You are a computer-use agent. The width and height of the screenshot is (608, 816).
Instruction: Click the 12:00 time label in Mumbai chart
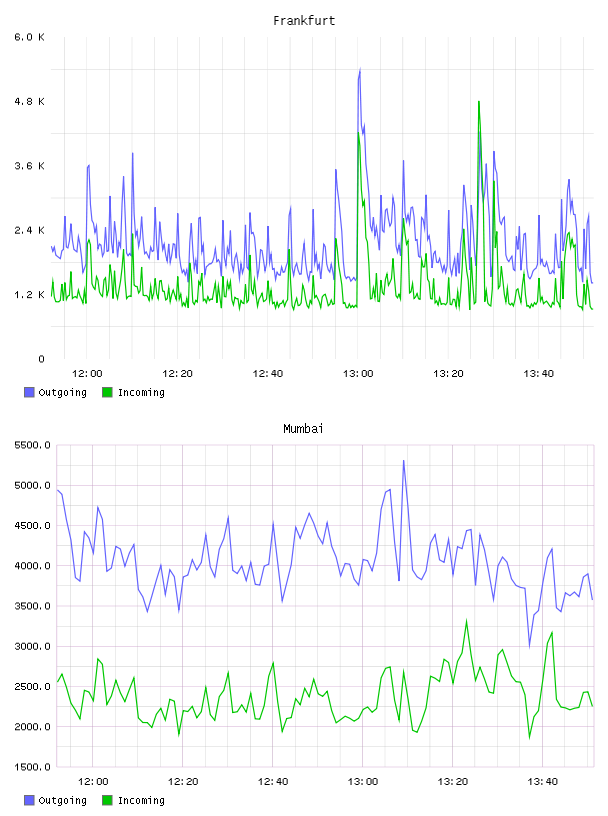pos(93,781)
